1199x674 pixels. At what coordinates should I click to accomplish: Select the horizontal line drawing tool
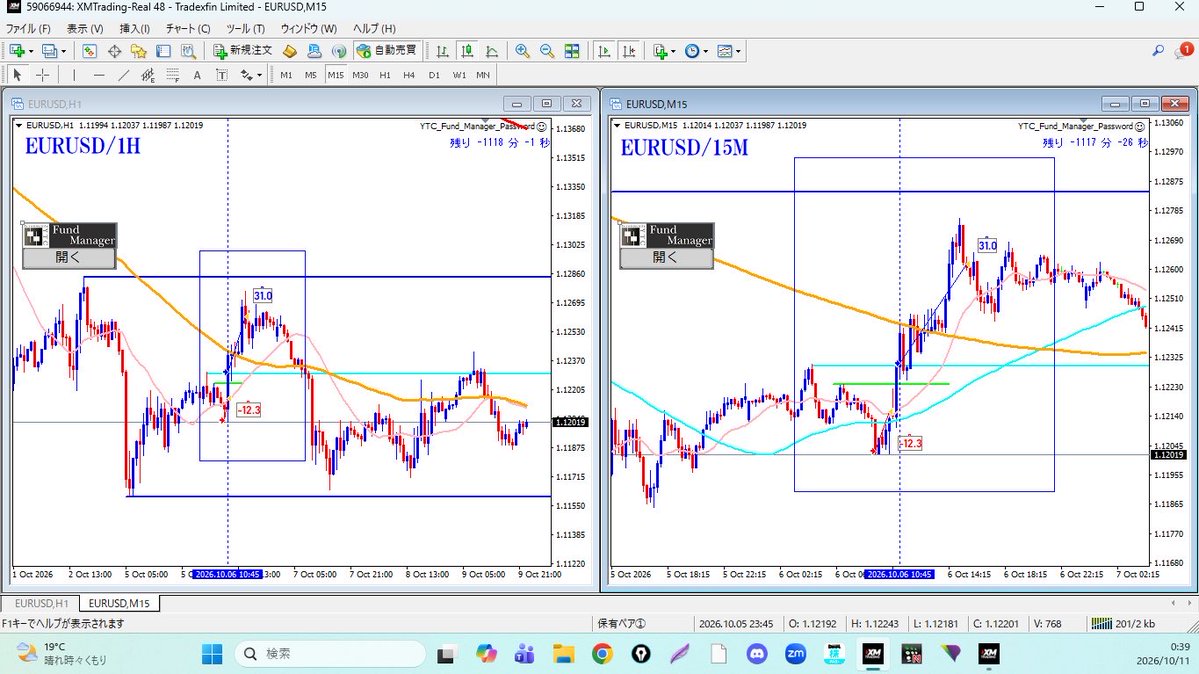coord(99,75)
